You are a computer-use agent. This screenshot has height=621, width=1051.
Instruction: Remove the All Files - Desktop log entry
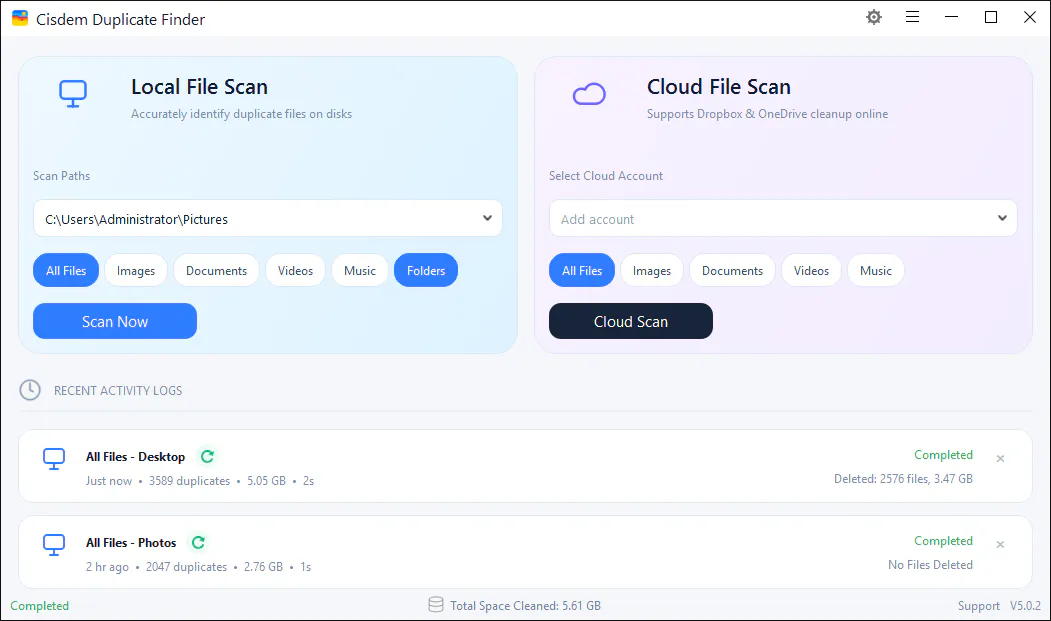(x=1000, y=459)
